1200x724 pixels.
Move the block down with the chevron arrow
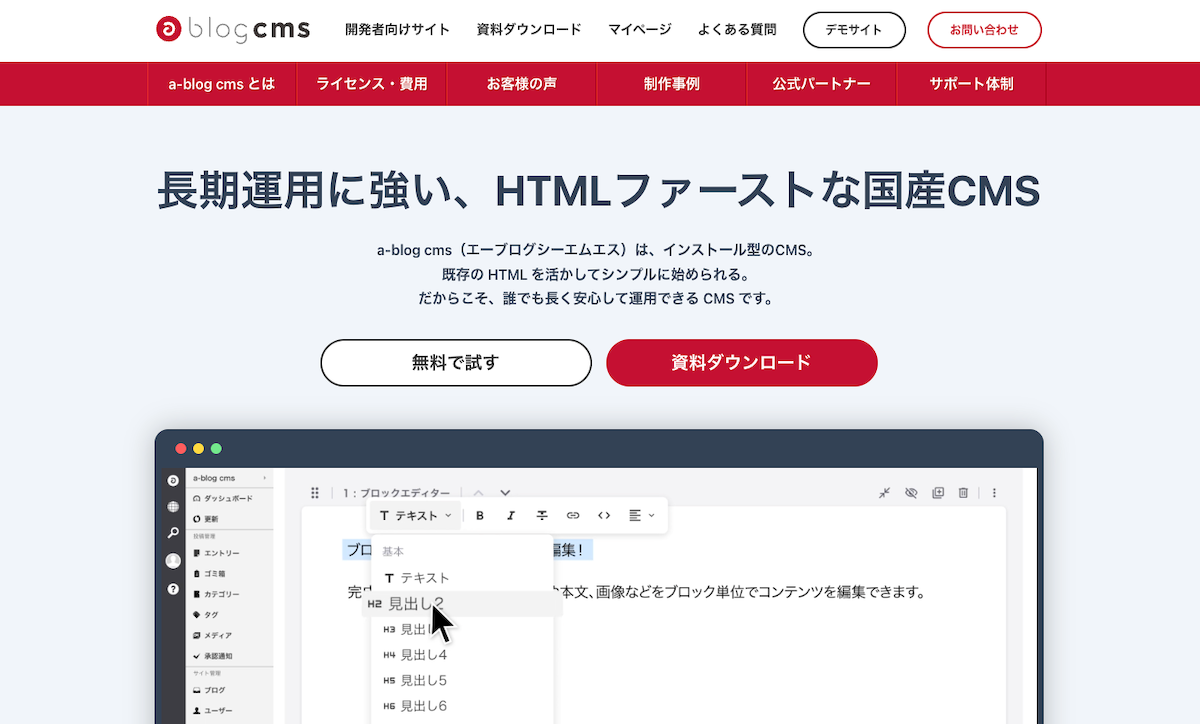pos(505,493)
